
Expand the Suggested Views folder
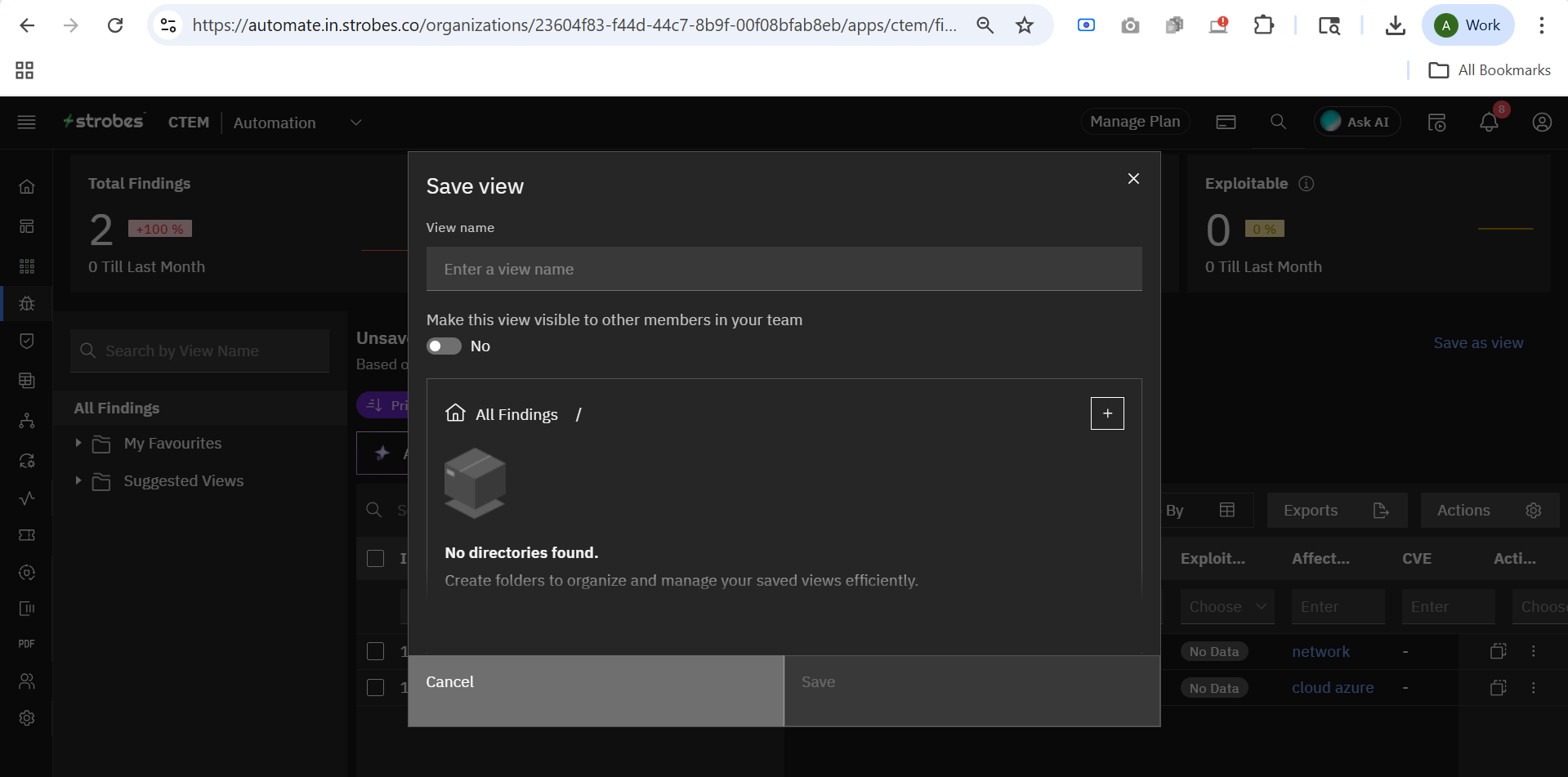click(x=78, y=480)
